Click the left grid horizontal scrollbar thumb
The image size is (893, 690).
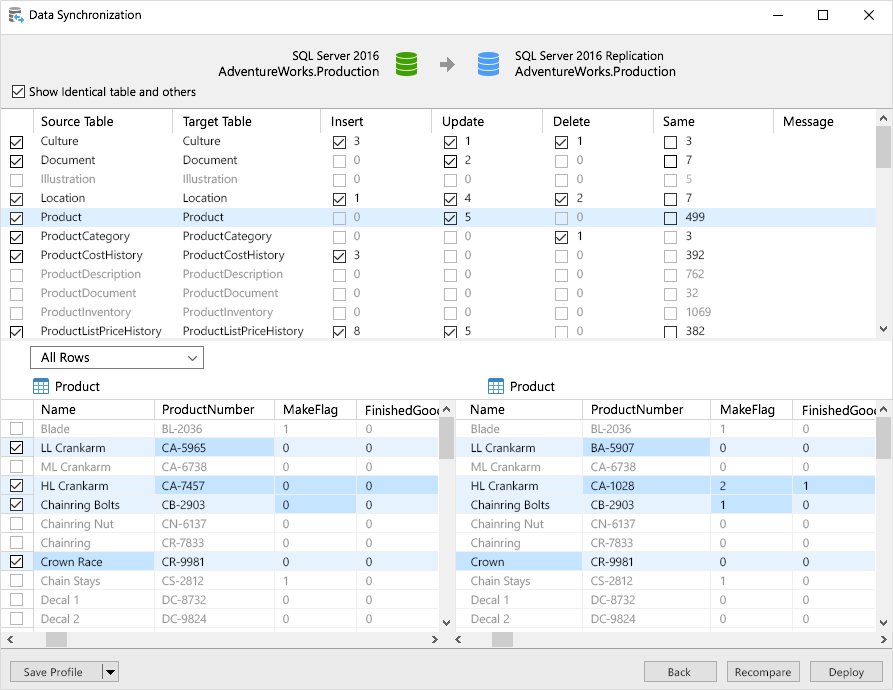point(56,639)
